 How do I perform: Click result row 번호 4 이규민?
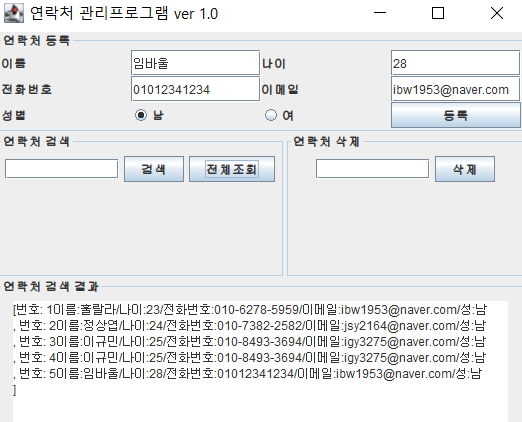250,358
